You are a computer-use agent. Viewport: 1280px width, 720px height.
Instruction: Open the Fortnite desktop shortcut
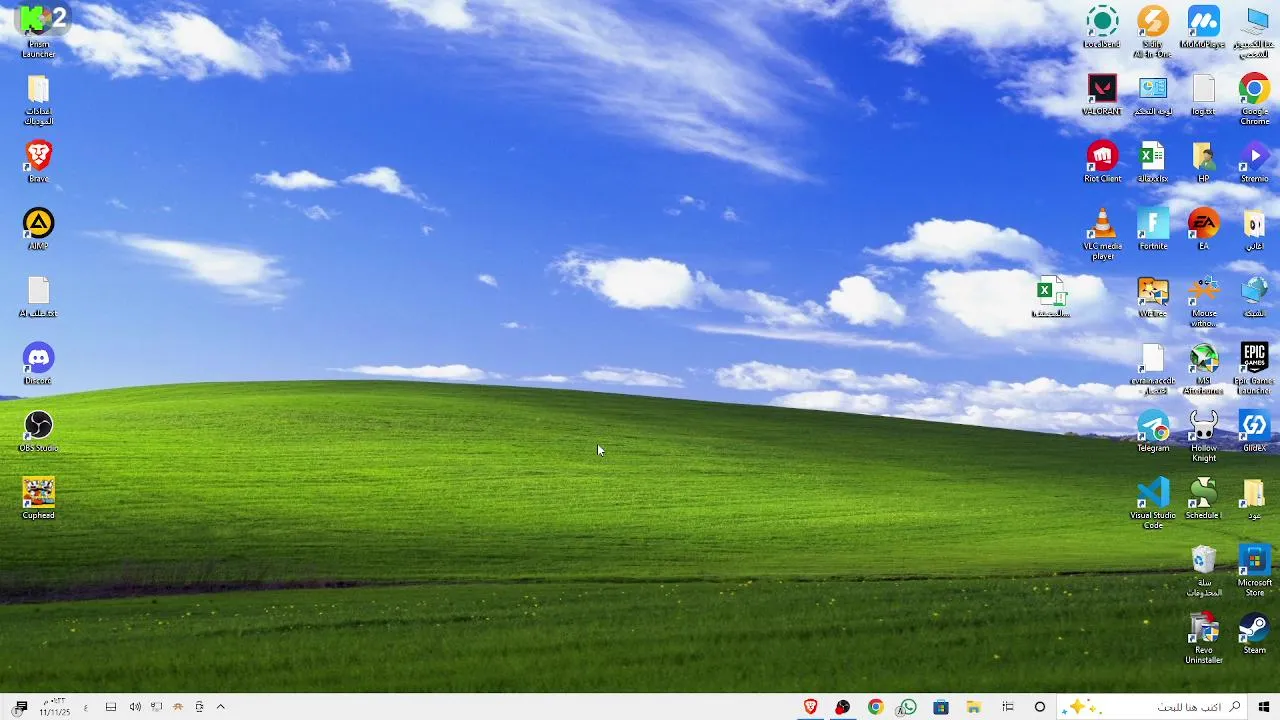(x=1153, y=229)
